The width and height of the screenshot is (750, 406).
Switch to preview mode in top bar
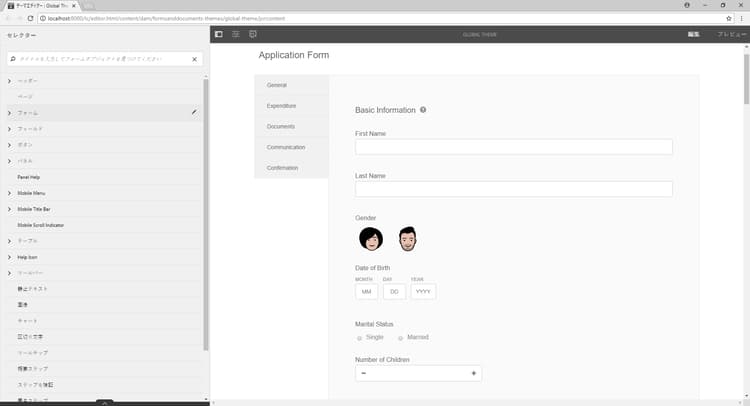click(731, 34)
